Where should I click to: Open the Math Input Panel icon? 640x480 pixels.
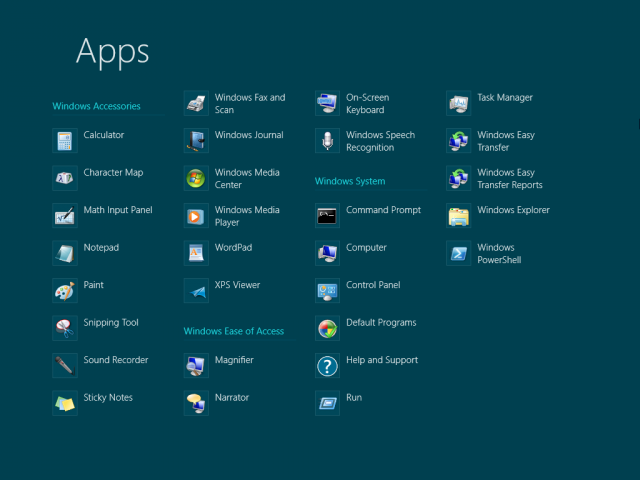click(65, 216)
